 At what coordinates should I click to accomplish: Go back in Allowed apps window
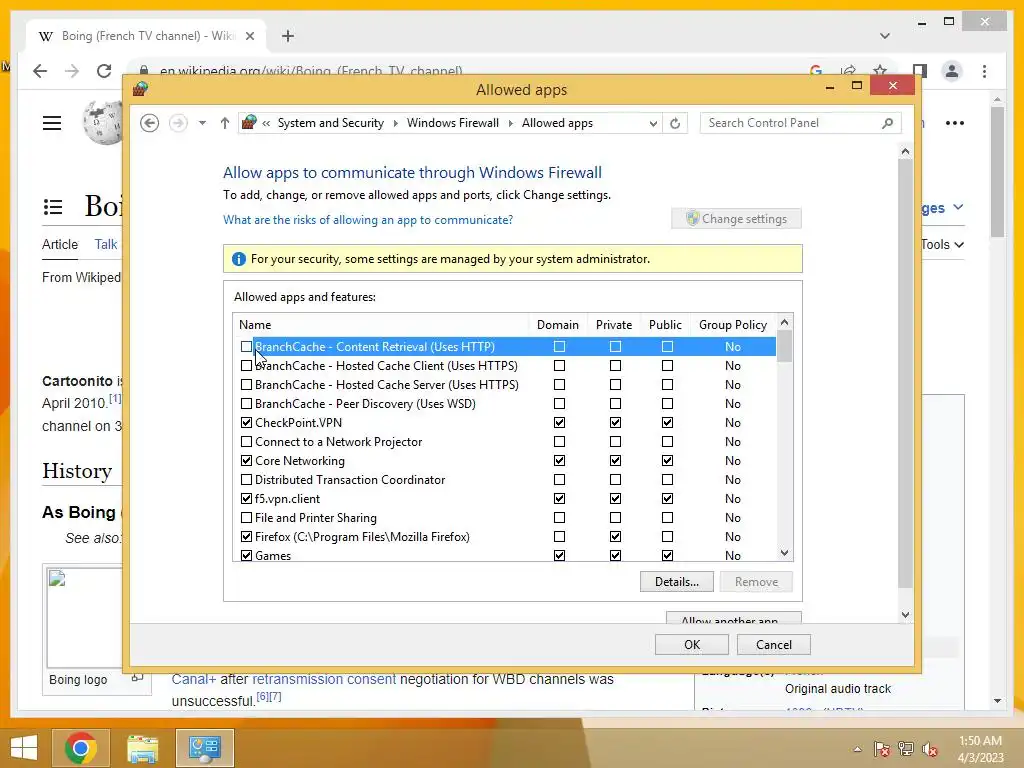point(150,123)
